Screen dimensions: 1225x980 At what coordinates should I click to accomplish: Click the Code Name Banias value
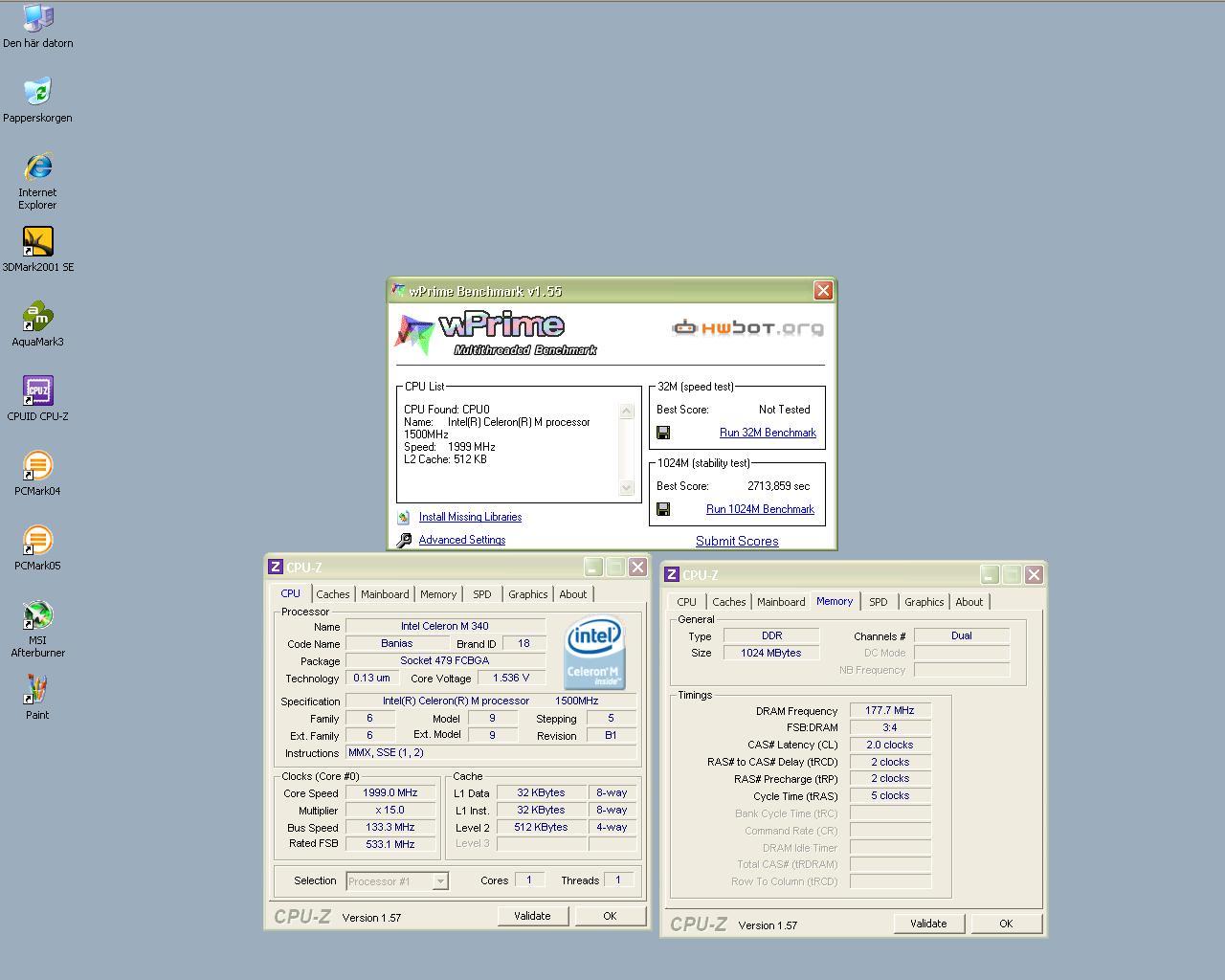click(396, 643)
